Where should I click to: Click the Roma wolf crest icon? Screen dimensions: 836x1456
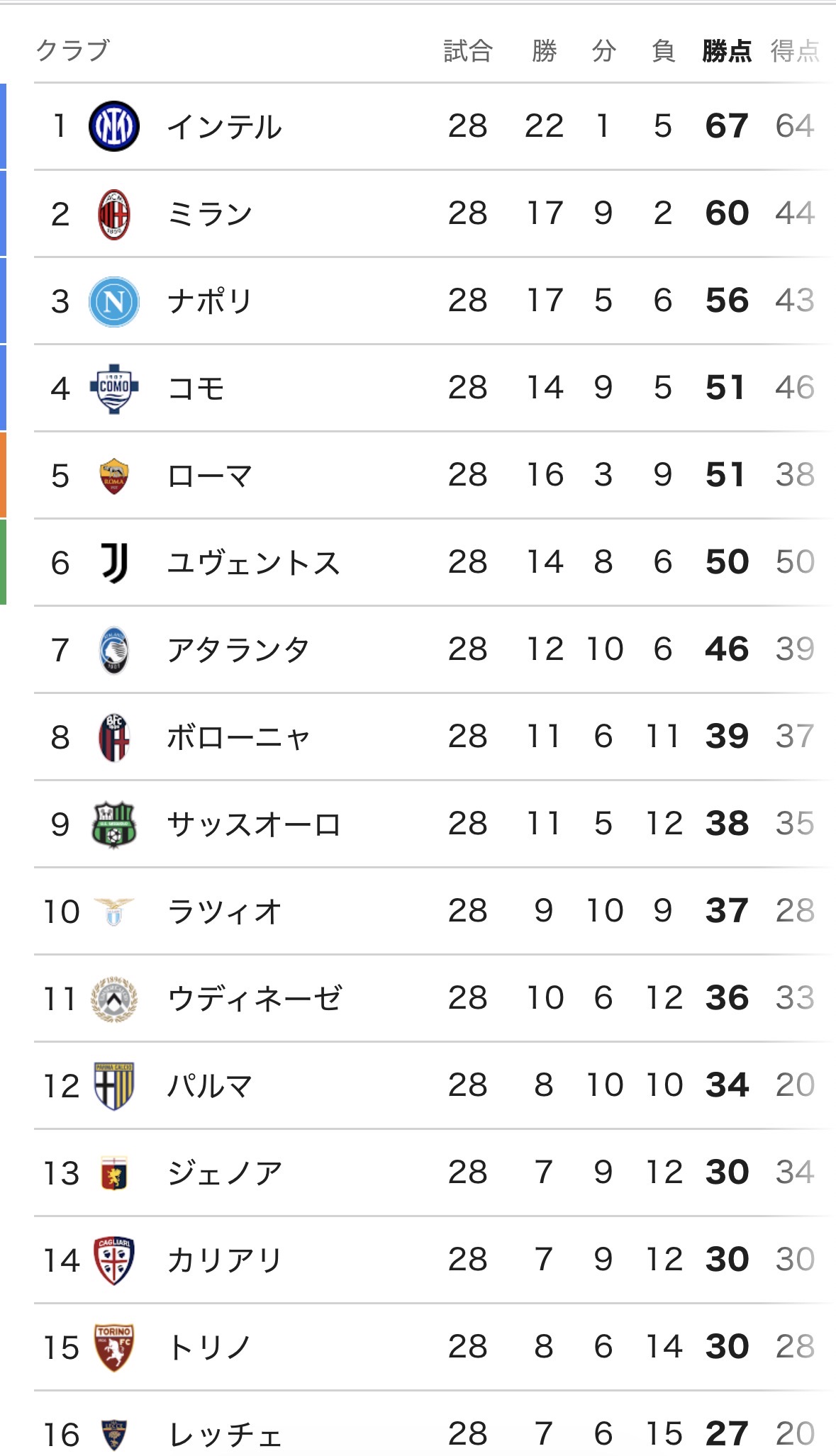(x=113, y=476)
